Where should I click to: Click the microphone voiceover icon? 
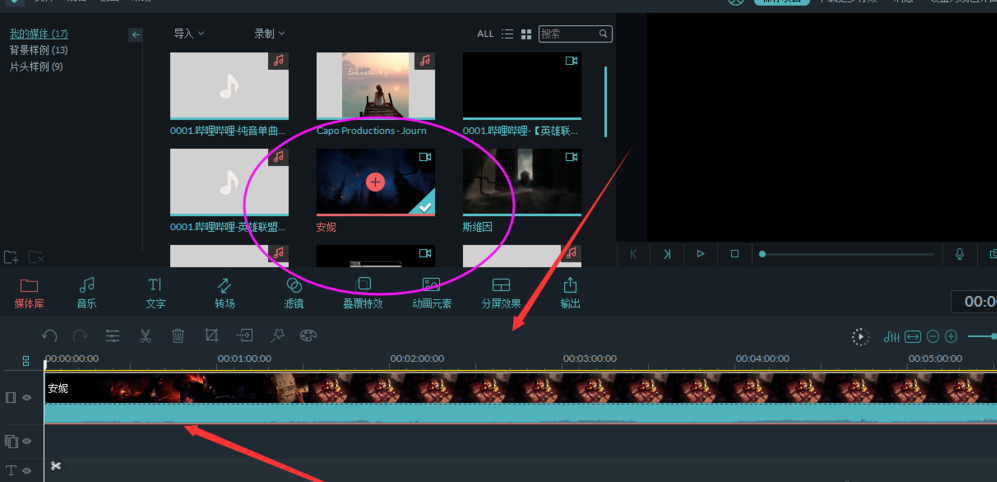pyautogui.click(x=959, y=254)
